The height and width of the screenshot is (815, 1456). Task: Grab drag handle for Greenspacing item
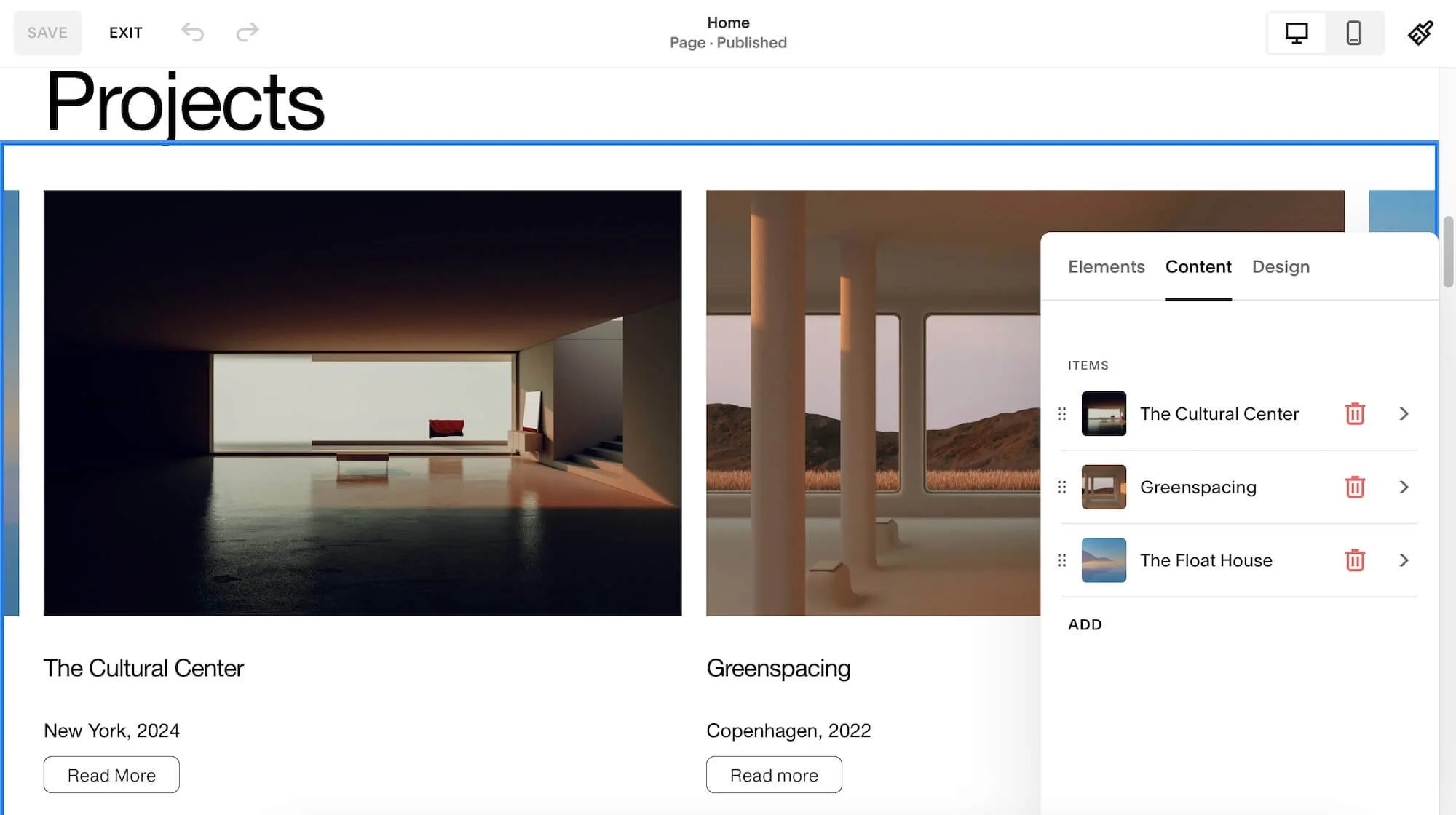pyautogui.click(x=1061, y=487)
